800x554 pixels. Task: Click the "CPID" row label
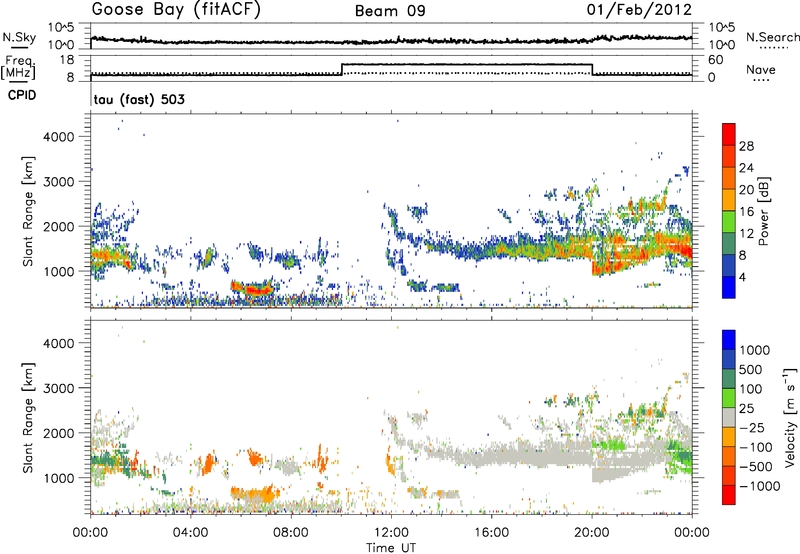tap(22, 95)
